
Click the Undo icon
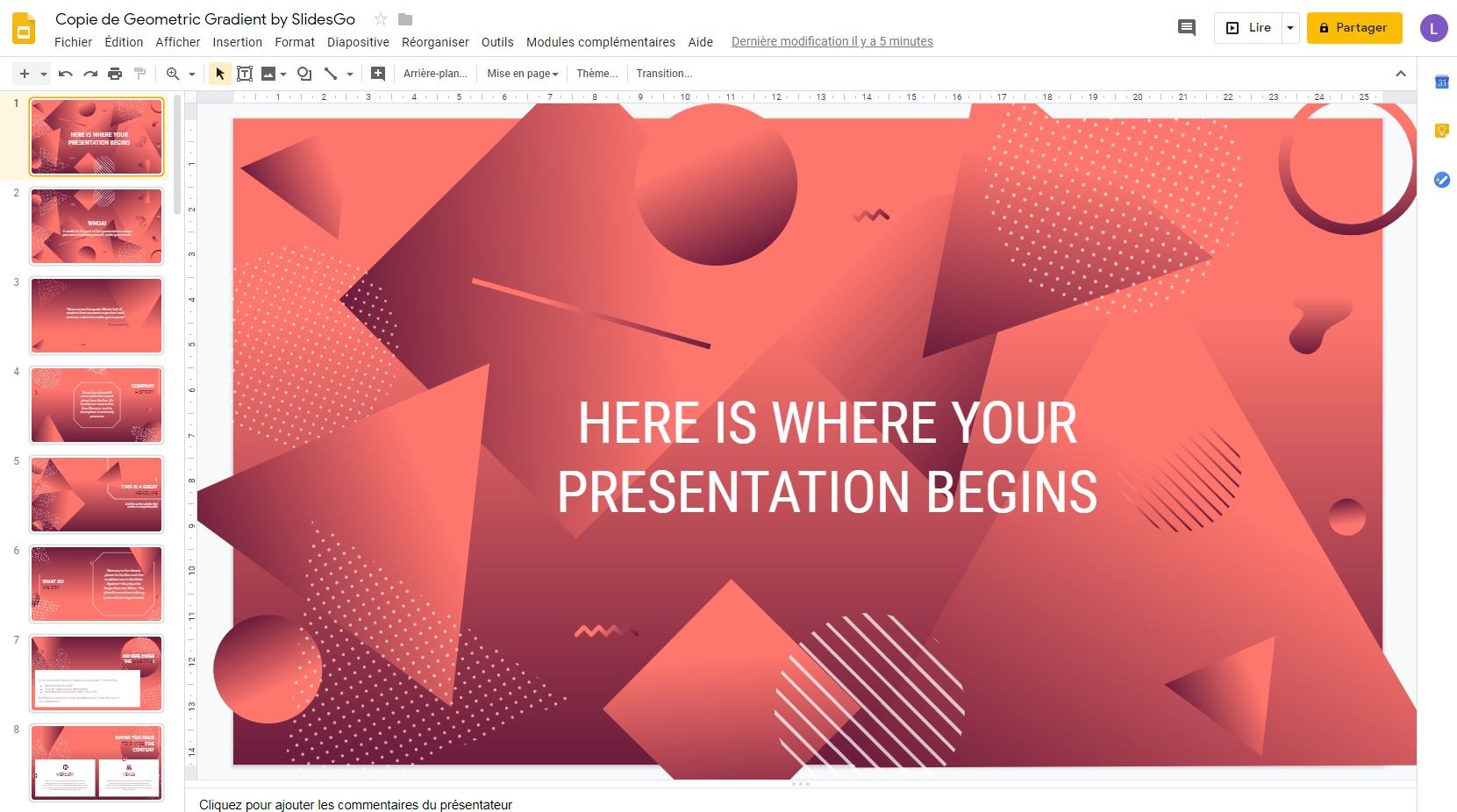pyautogui.click(x=65, y=74)
